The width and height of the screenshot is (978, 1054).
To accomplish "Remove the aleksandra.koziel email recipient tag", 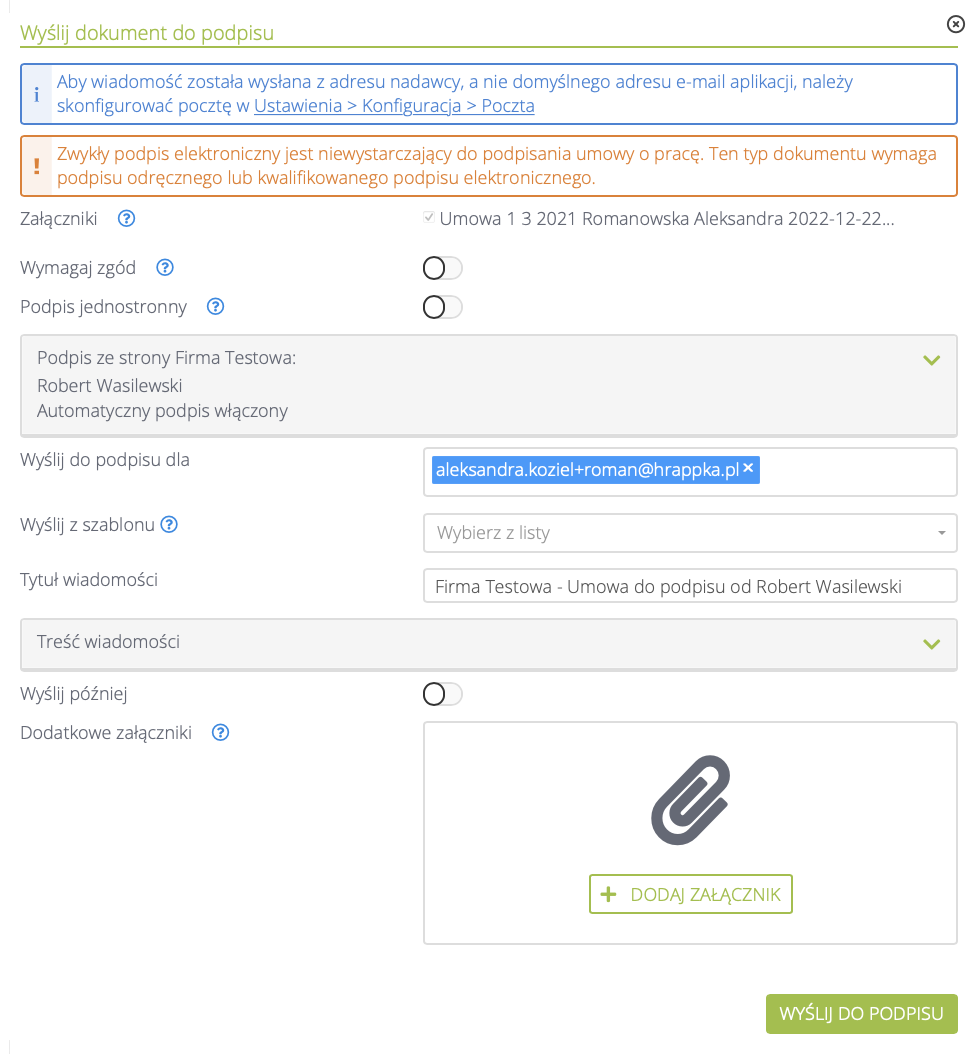I will (x=749, y=468).
